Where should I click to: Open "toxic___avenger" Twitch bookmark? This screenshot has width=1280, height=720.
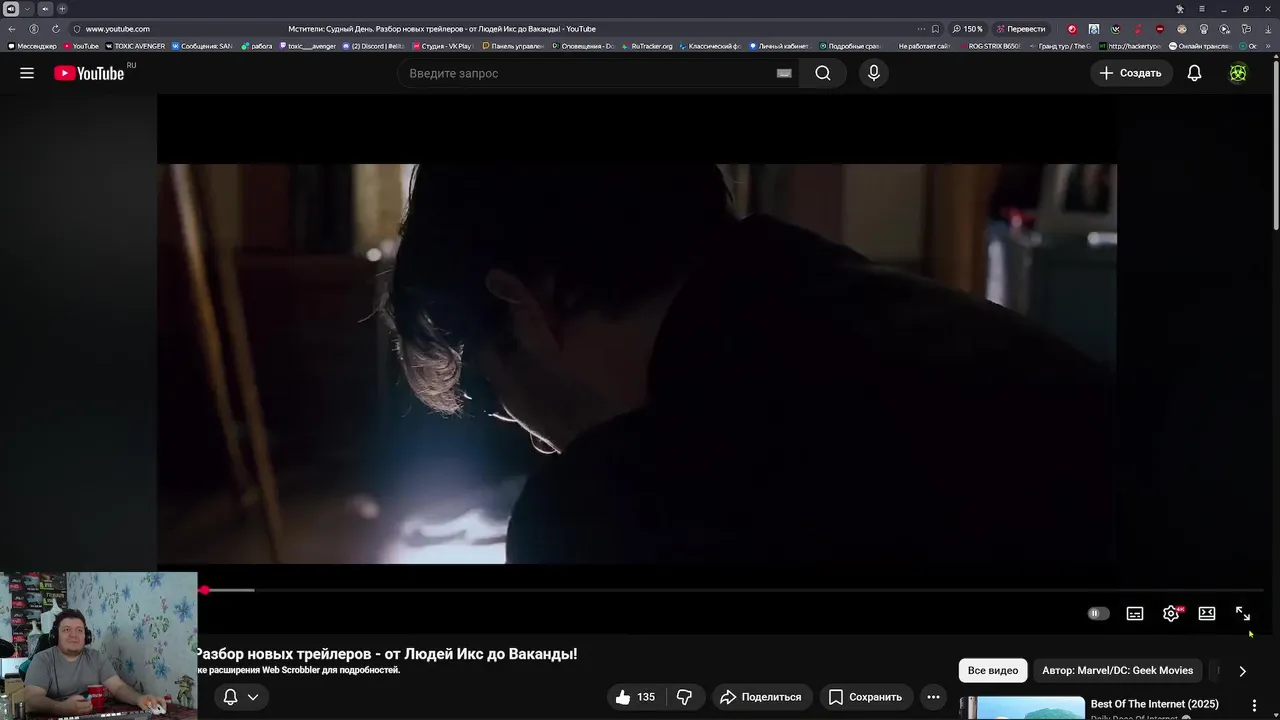coord(308,46)
